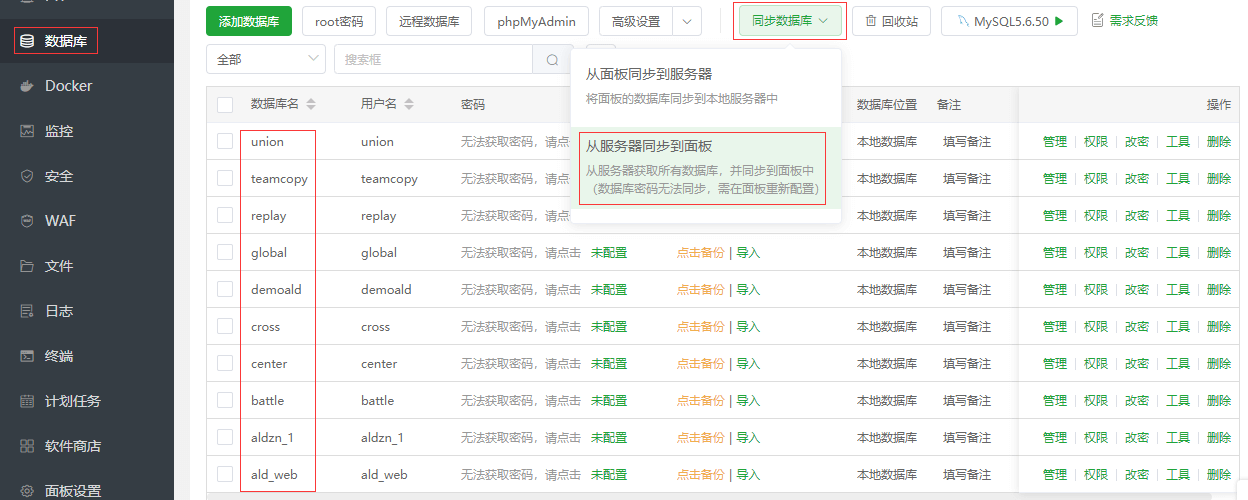
Task: Click the 终端 terminal icon in sidebar
Action: [27, 356]
